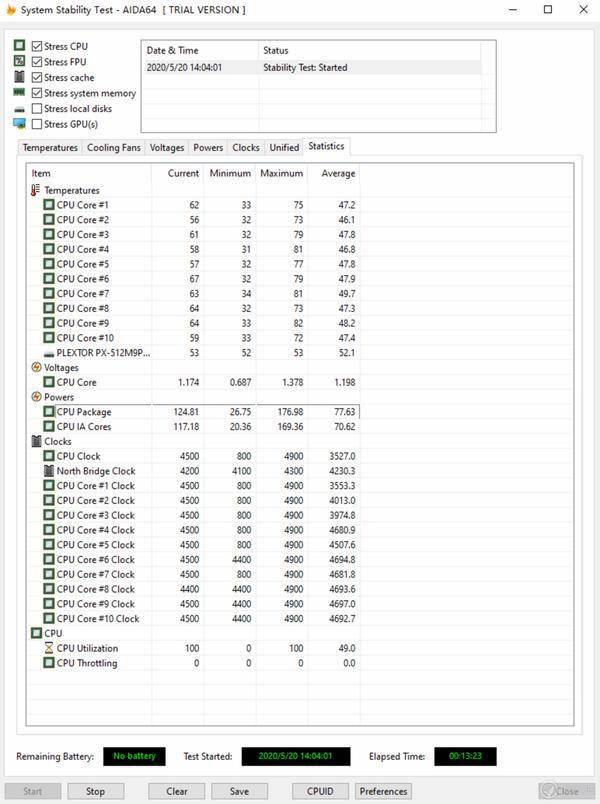Switch to the Powers tab
The image size is (600, 804).
coord(208,148)
